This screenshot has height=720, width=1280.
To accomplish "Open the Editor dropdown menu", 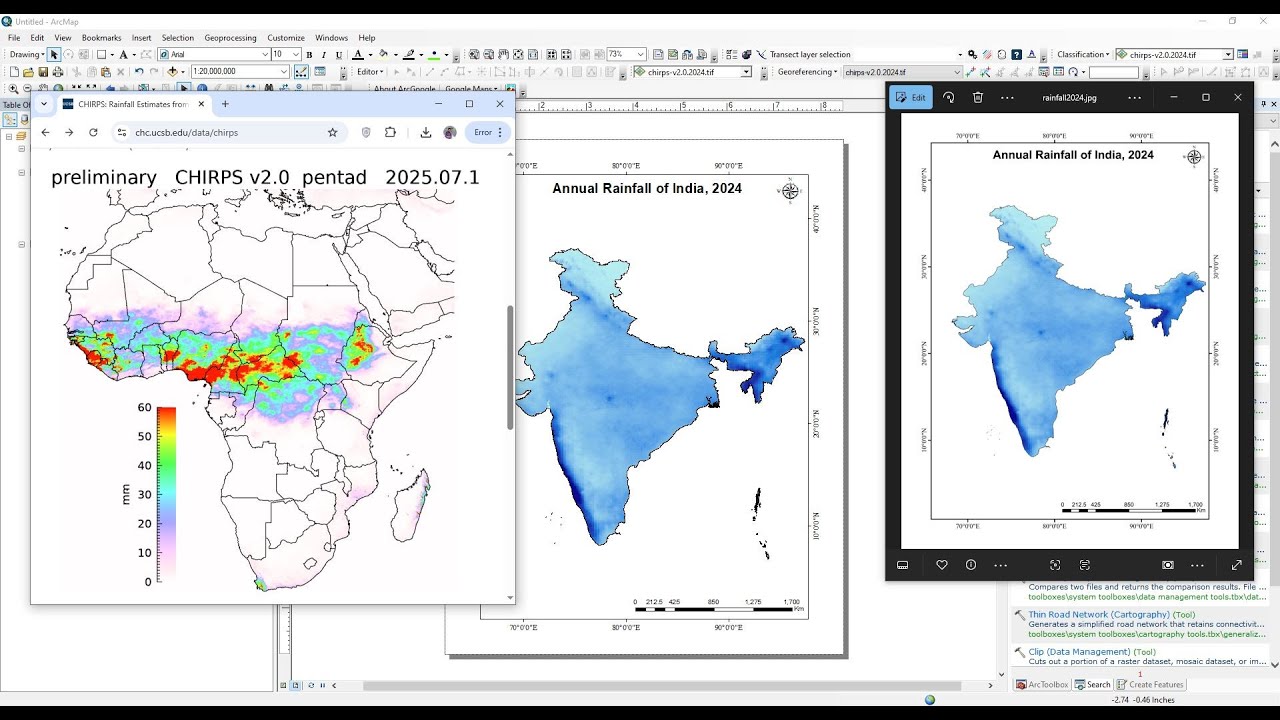I will click(x=370, y=72).
